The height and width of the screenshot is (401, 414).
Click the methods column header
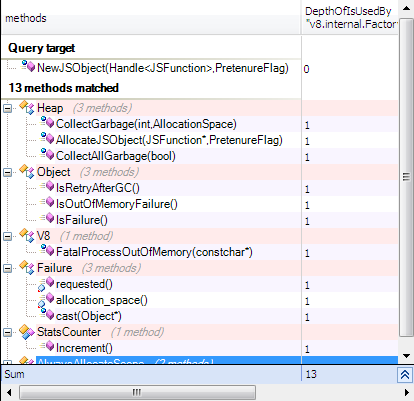coord(151,18)
